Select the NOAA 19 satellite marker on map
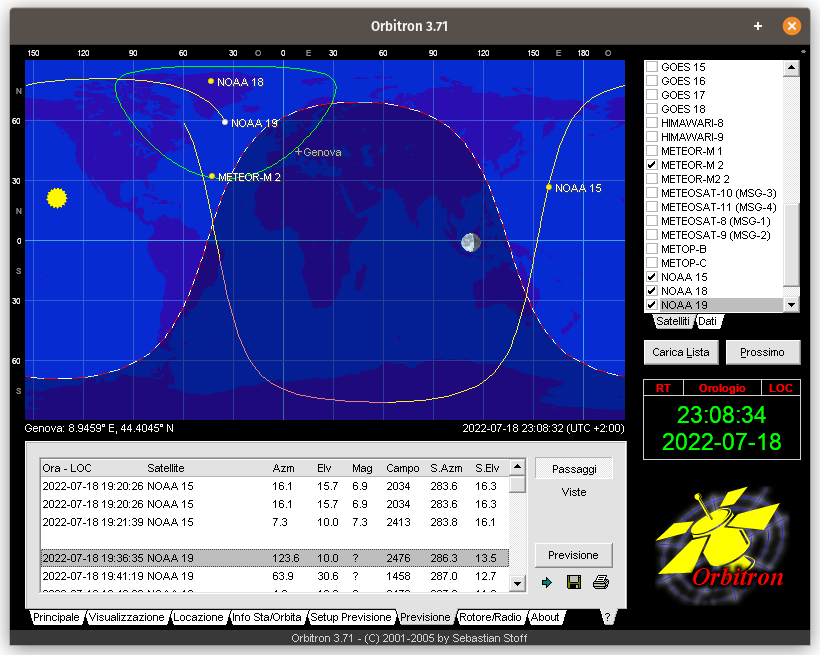The height and width of the screenshot is (655, 820). (x=225, y=122)
